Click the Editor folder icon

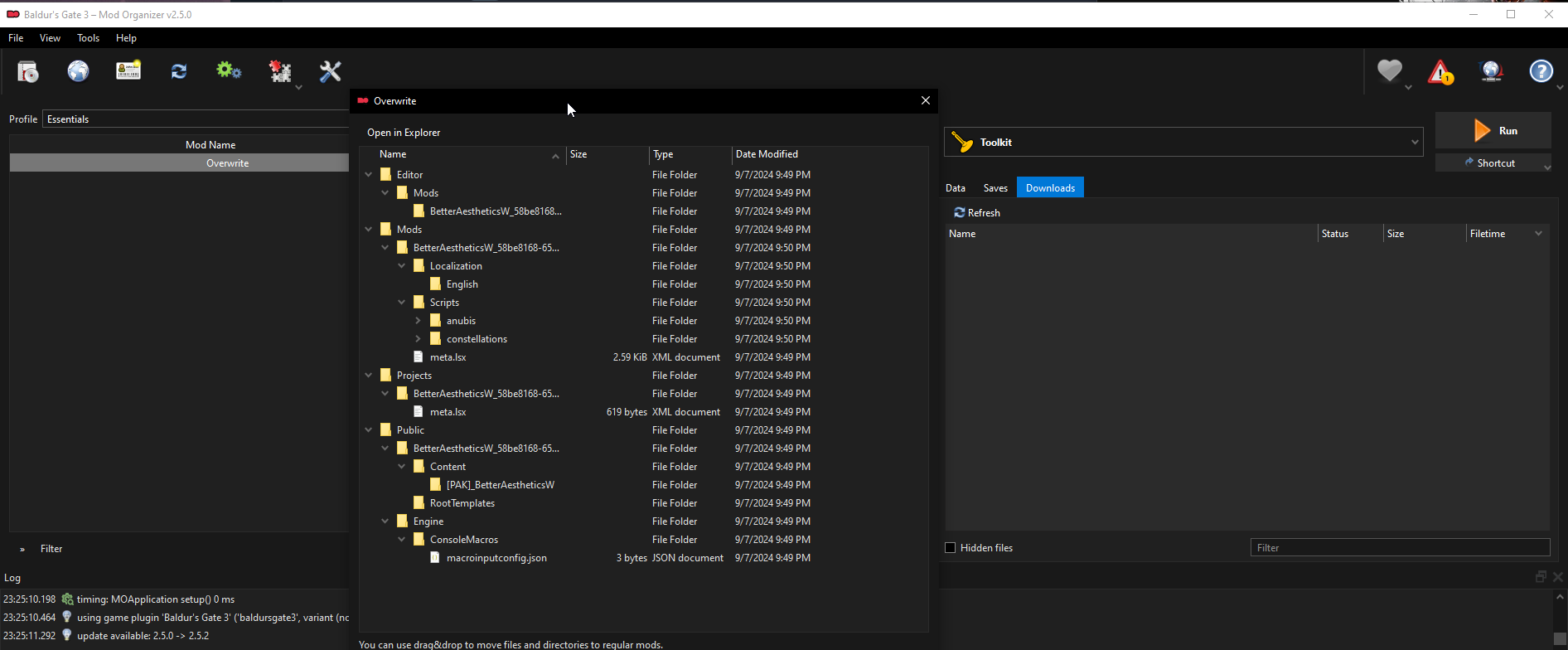(385, 174)
